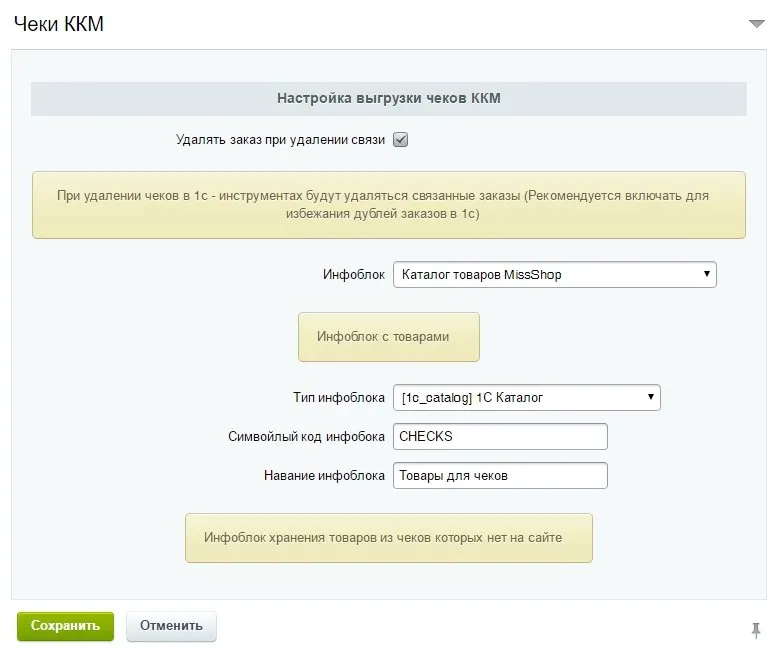Click the Символьный код инфоблока label

point(306,437)
